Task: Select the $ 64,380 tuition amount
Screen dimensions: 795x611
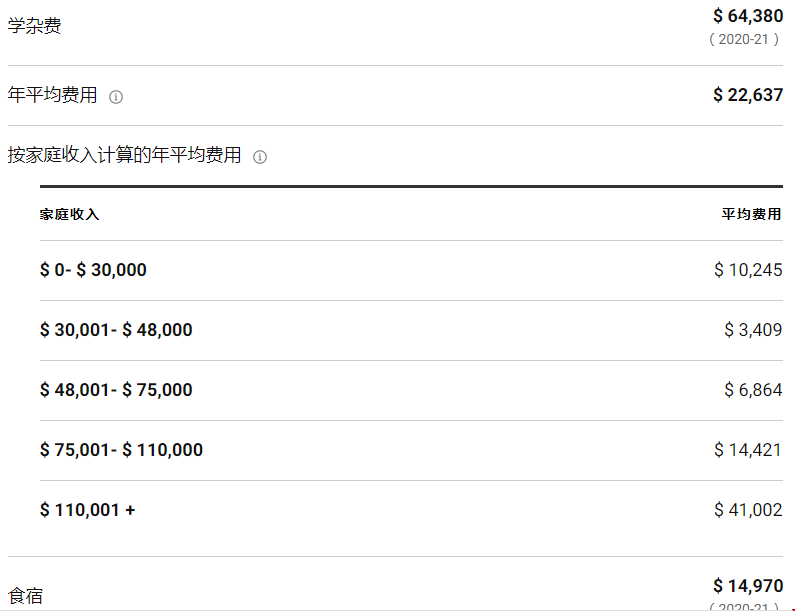Action: point(748,15)
